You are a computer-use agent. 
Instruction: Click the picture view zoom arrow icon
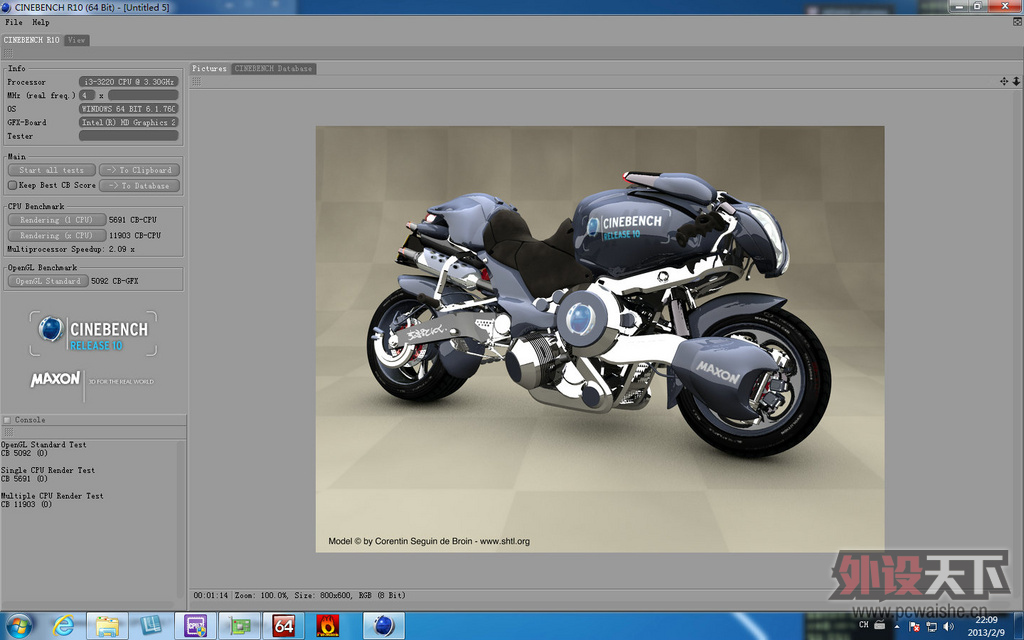[x=1016, y=82]
